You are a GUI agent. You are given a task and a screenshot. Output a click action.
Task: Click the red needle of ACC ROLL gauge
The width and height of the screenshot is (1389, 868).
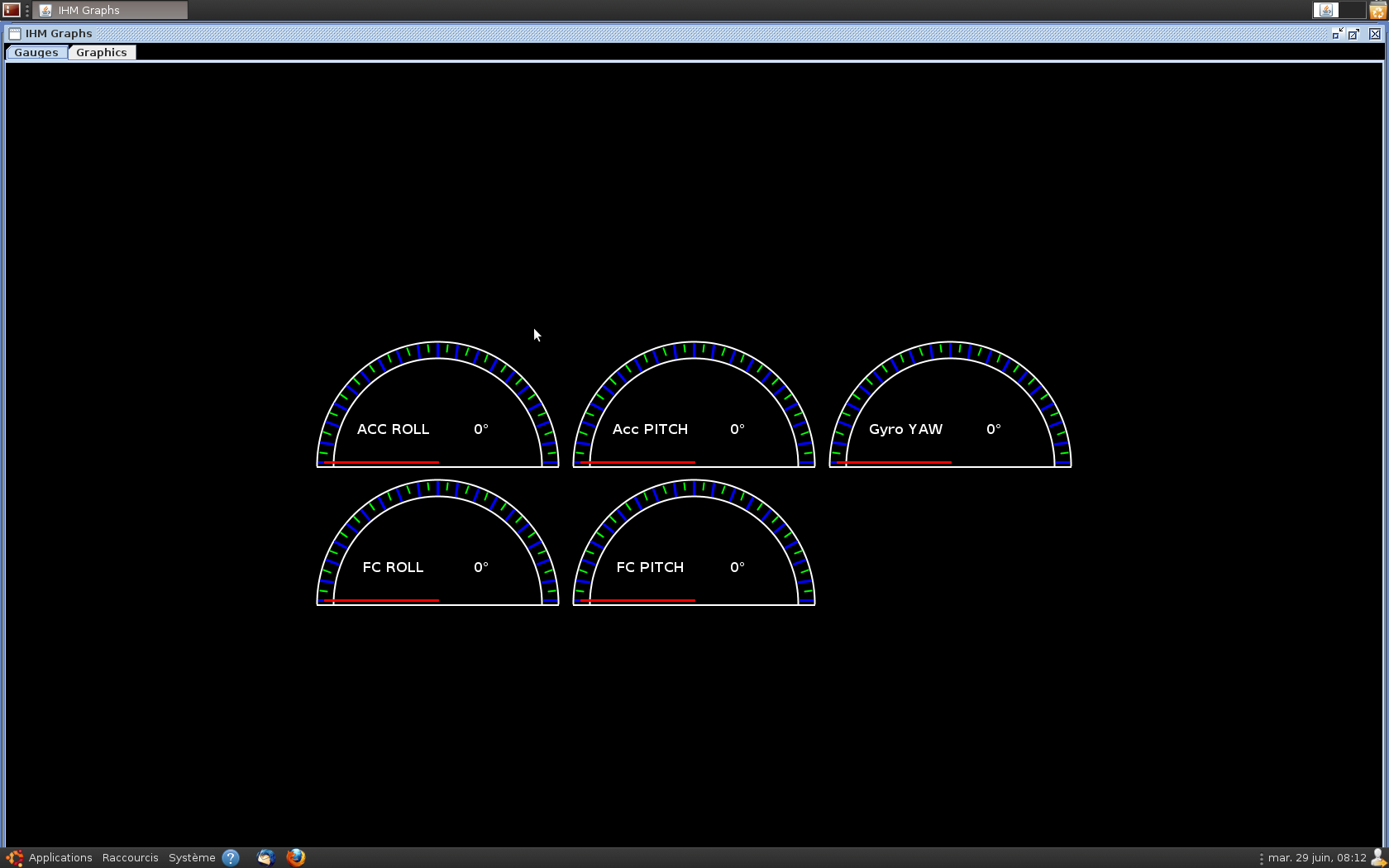point(381,462)
